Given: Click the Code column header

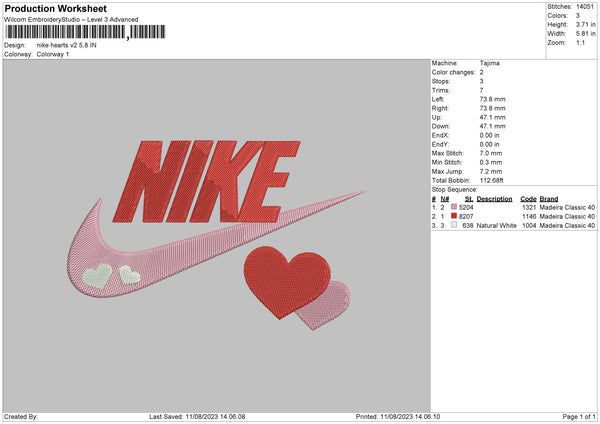Looking at the screenshot, I should [529, 198].
